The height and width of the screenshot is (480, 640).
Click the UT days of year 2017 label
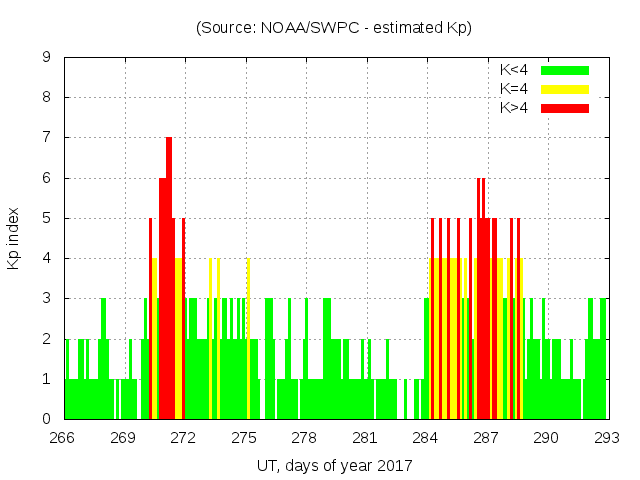(x=333, y=465)
